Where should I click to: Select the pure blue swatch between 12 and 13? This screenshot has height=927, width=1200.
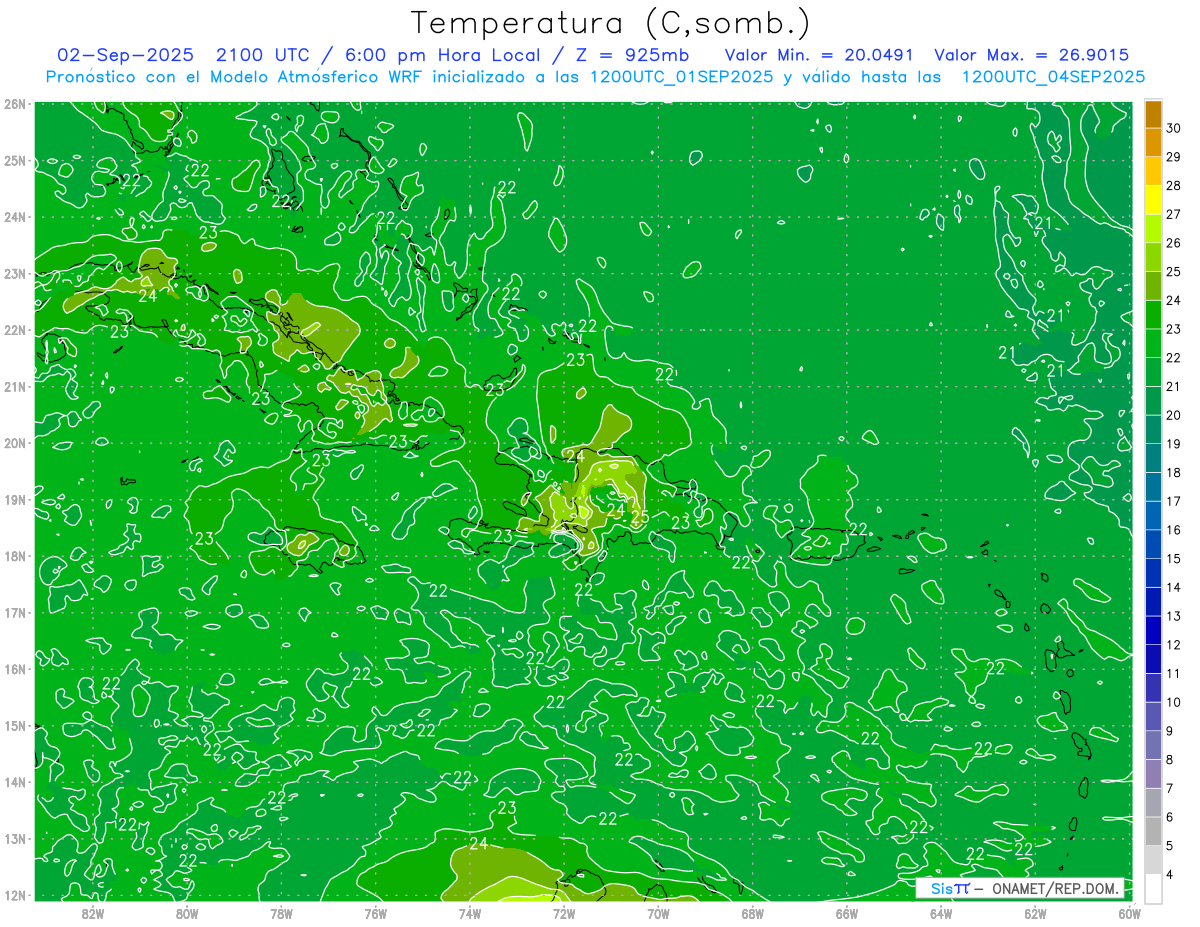[x=1153, y=630]
